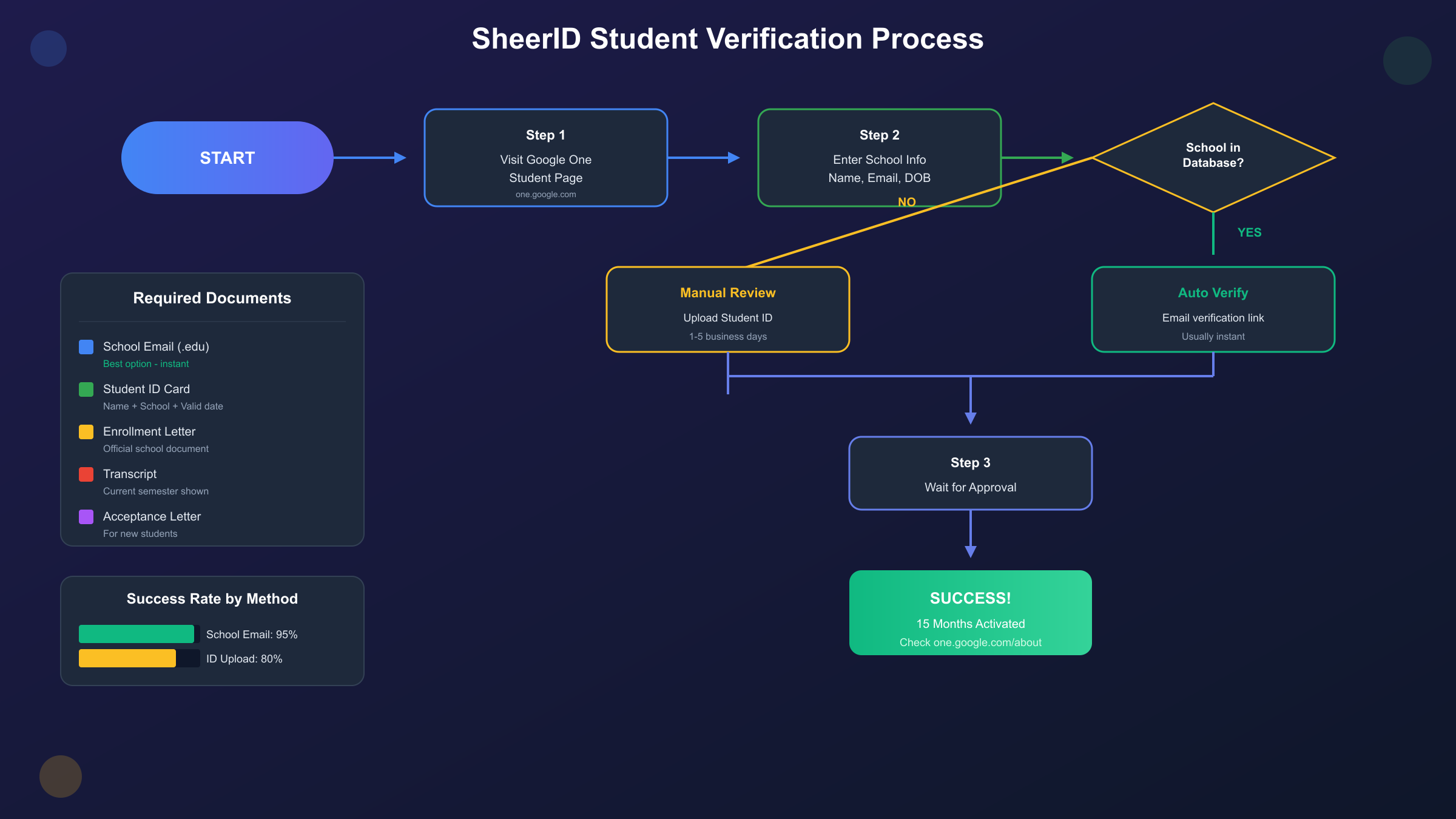Click the yellow ID Upload success bar
The width and height of the screenshot is (1456, 819).
point(127,658)
